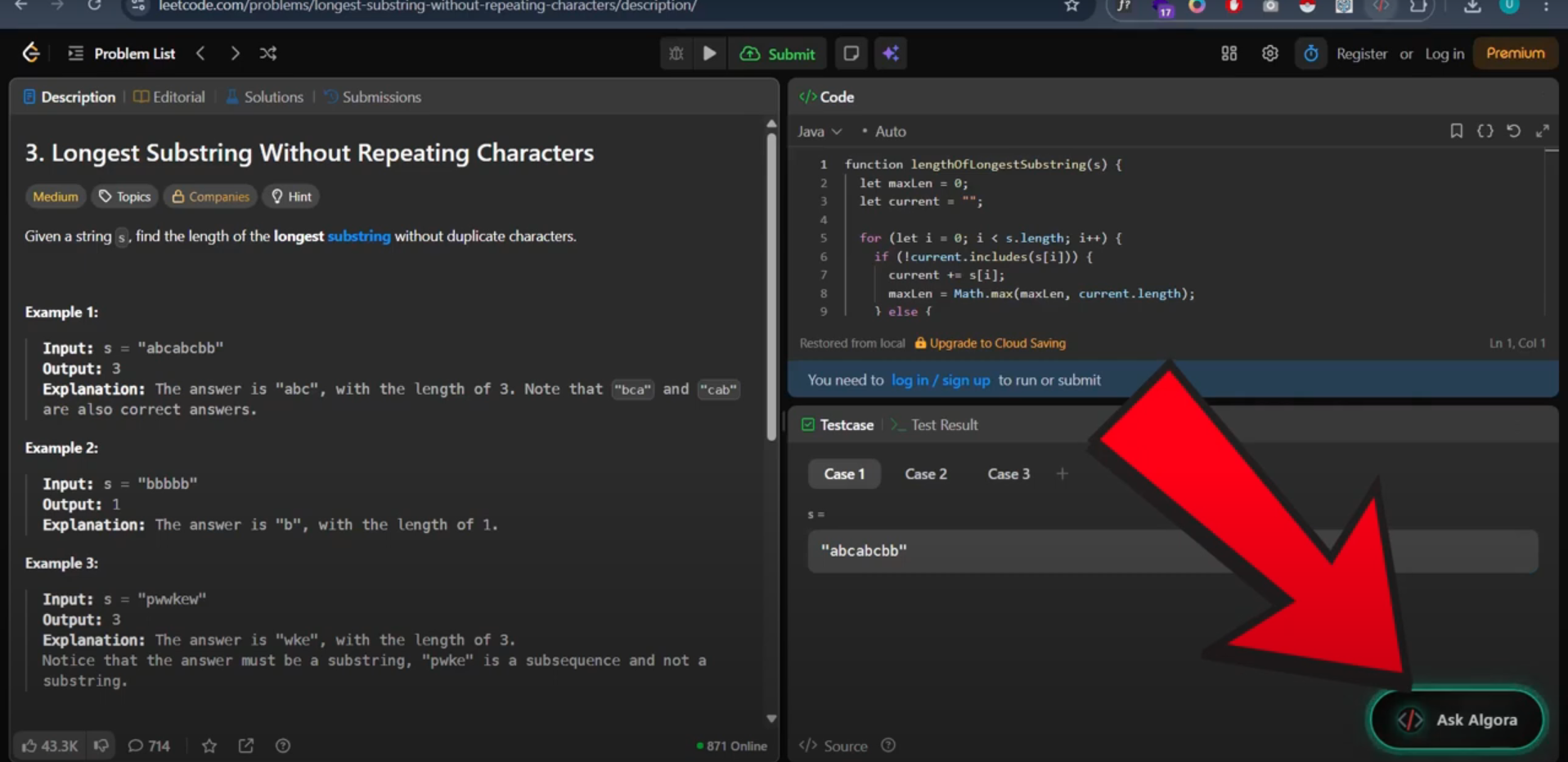Viewport: 1568px width, 762px height.
Task: Click the s input field with "abcabcbb"
Action: point(1172,551)
